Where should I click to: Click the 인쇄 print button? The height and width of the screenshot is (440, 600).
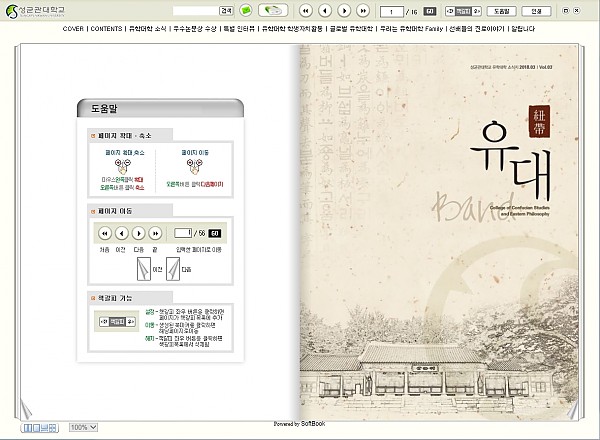tap(536, 11)
